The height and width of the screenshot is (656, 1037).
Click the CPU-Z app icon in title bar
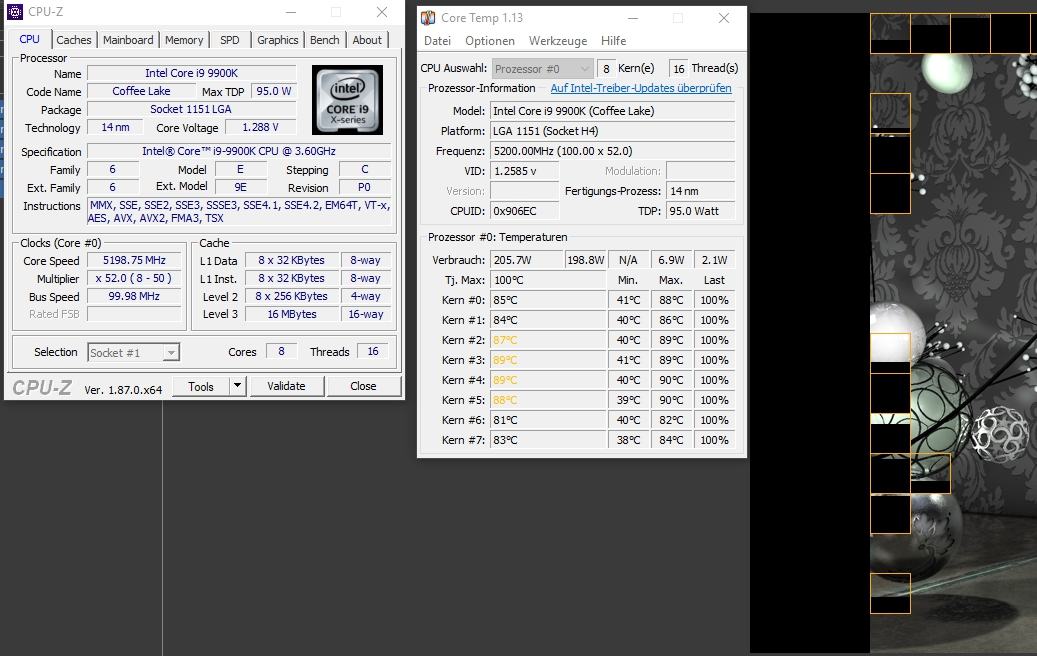(x=15, y=12)
